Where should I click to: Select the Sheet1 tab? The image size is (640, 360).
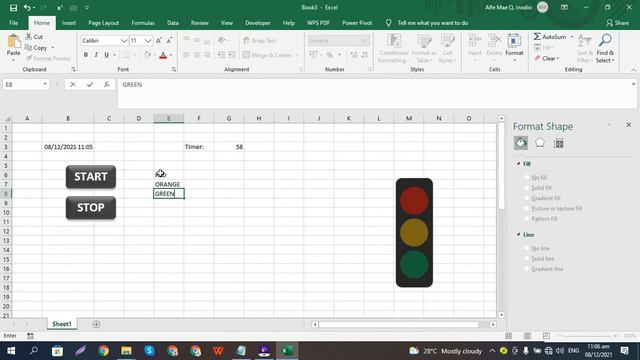62,324
